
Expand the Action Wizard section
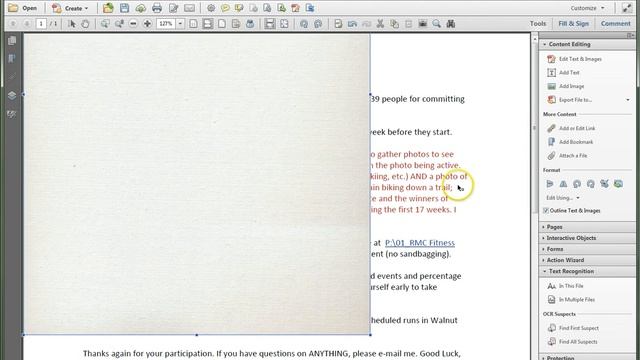click(587, 260)
